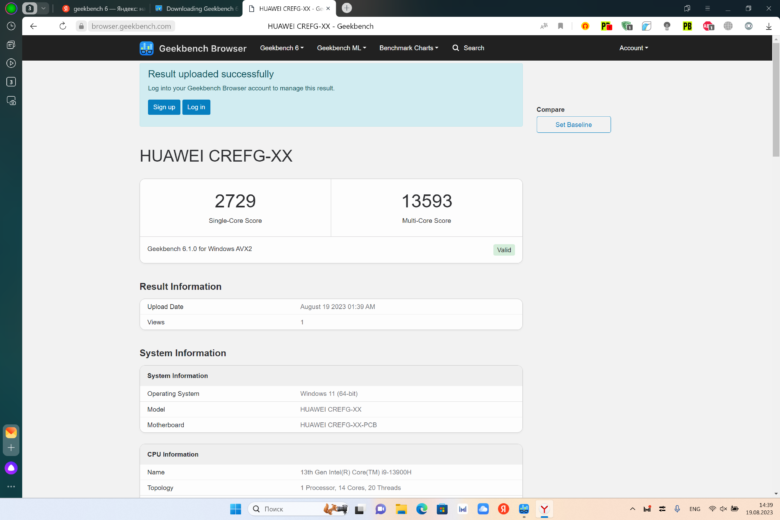780x520 pixels.
Task: Click the browser.geekbench.com address field
Action: click(131, 26)
